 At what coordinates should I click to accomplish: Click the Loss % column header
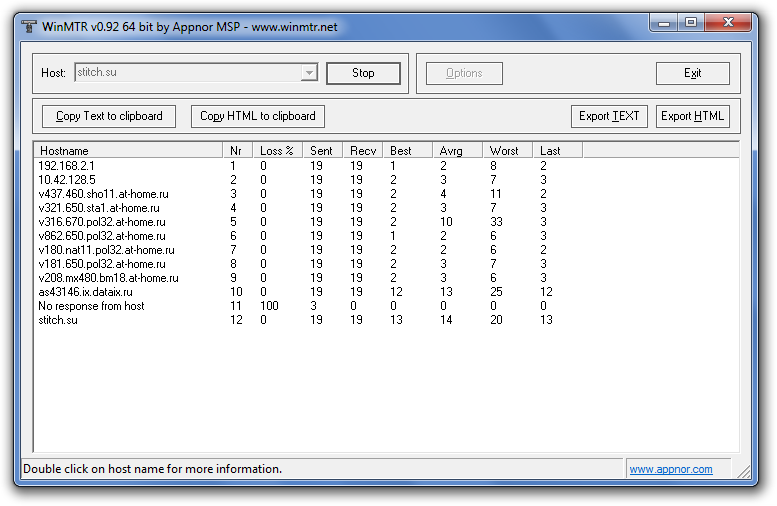coord(277,150)
